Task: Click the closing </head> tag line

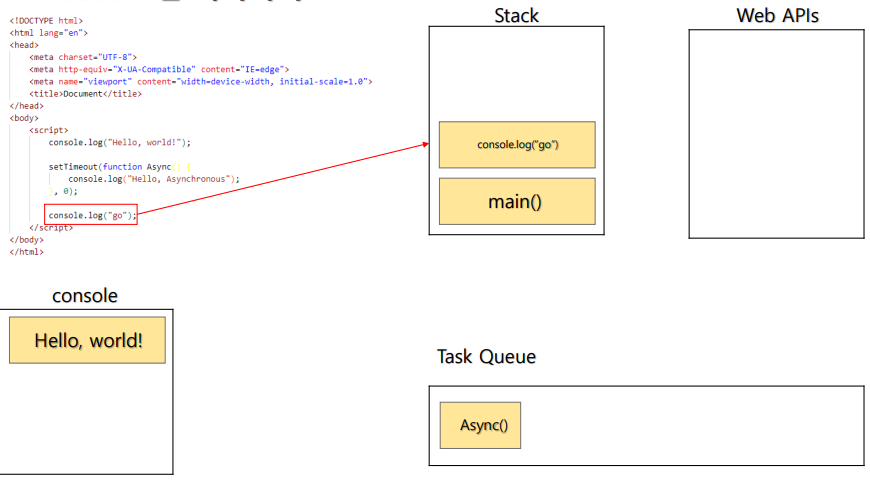Action: coord(26,106)
